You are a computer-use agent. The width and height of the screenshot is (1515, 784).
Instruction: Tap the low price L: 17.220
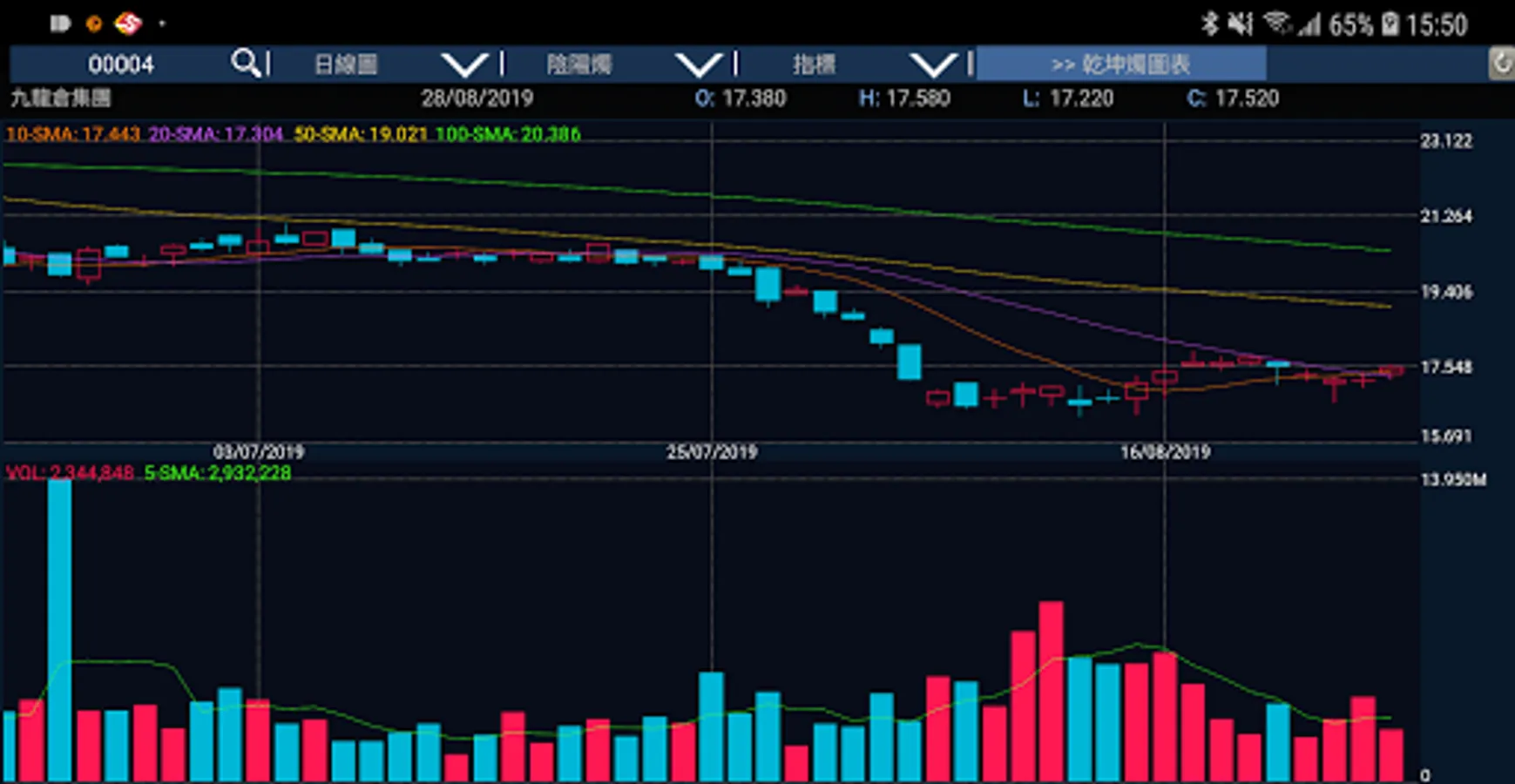click(1068, 98)
